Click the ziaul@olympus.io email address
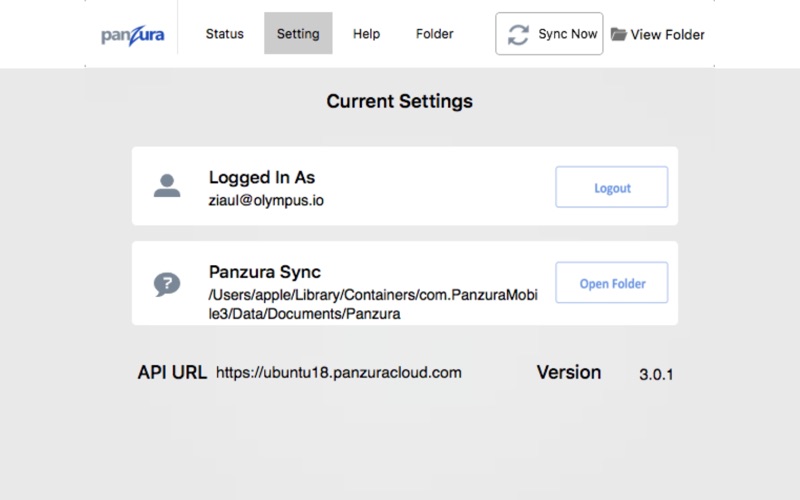800x500 pixels. [266, 200]
